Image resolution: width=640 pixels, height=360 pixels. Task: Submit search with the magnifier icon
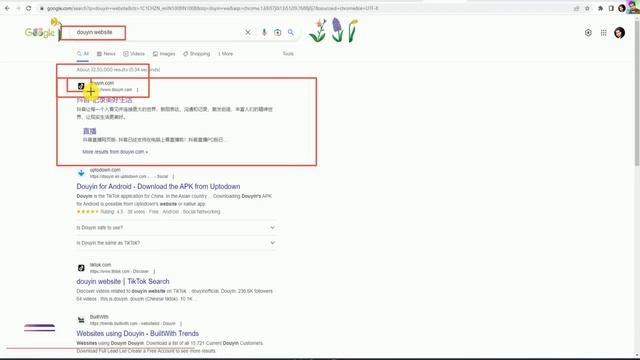291,32
